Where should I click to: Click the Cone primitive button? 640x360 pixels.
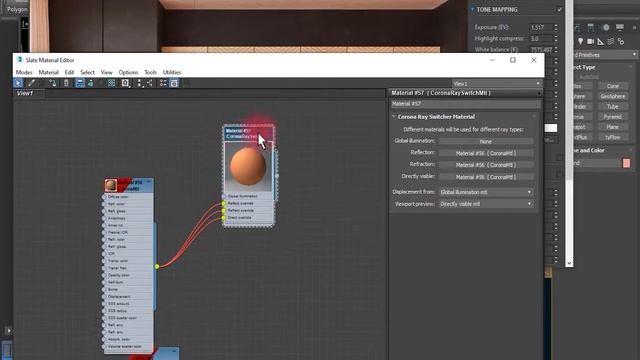tap(613, 86)
